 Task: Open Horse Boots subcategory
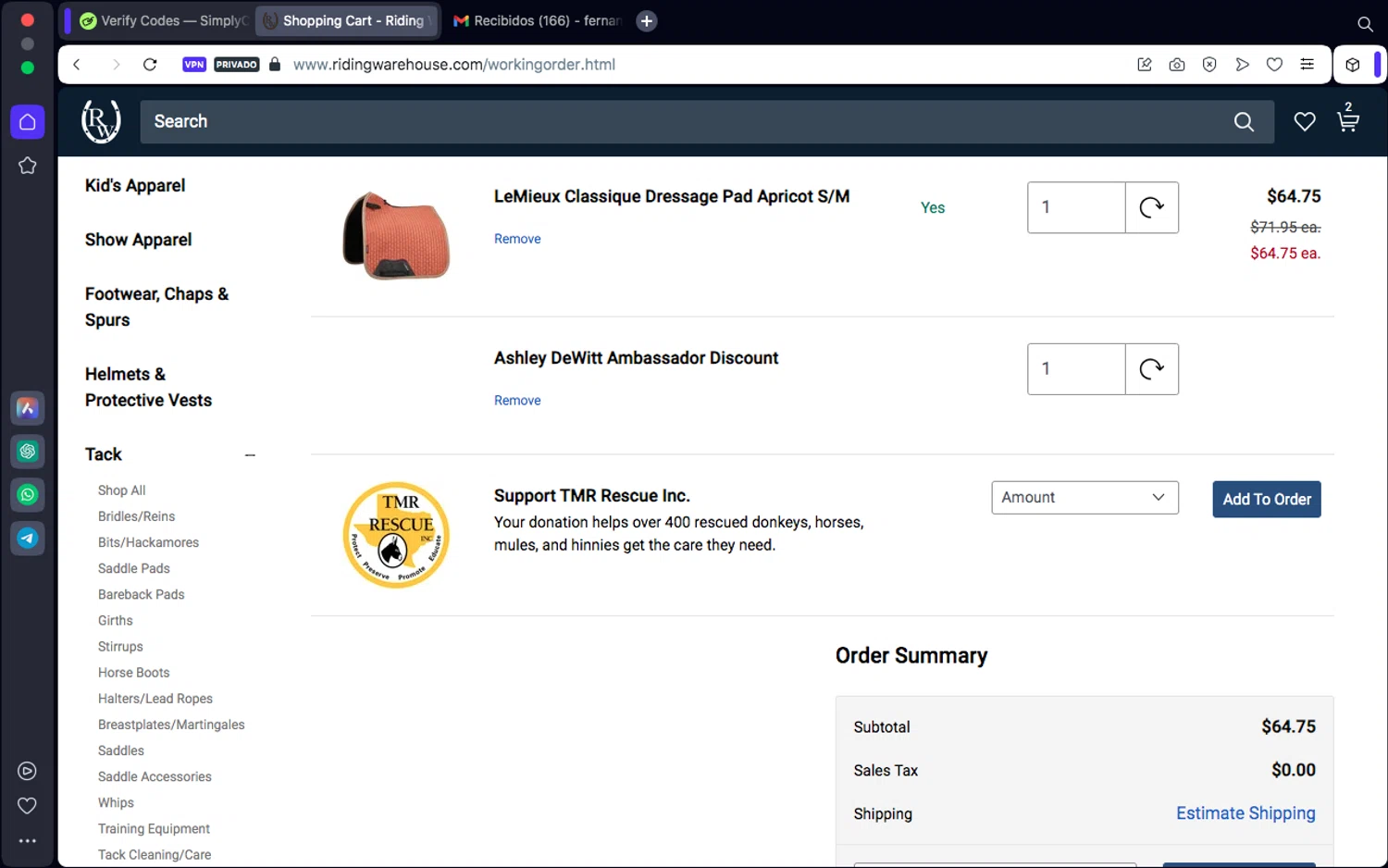tap(134, 673)
